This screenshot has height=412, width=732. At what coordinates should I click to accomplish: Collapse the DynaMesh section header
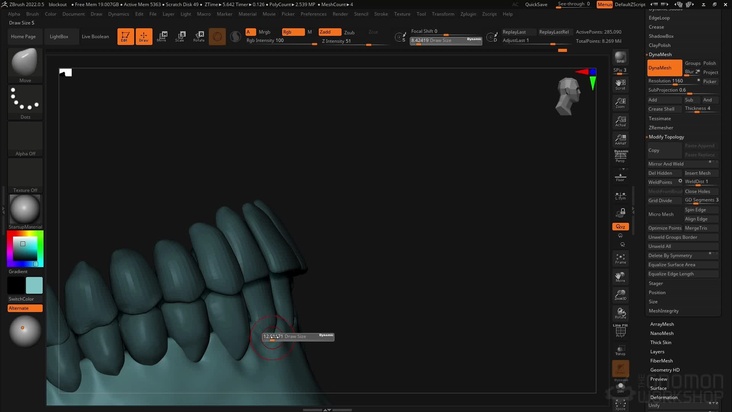click(x=660, y=55)
